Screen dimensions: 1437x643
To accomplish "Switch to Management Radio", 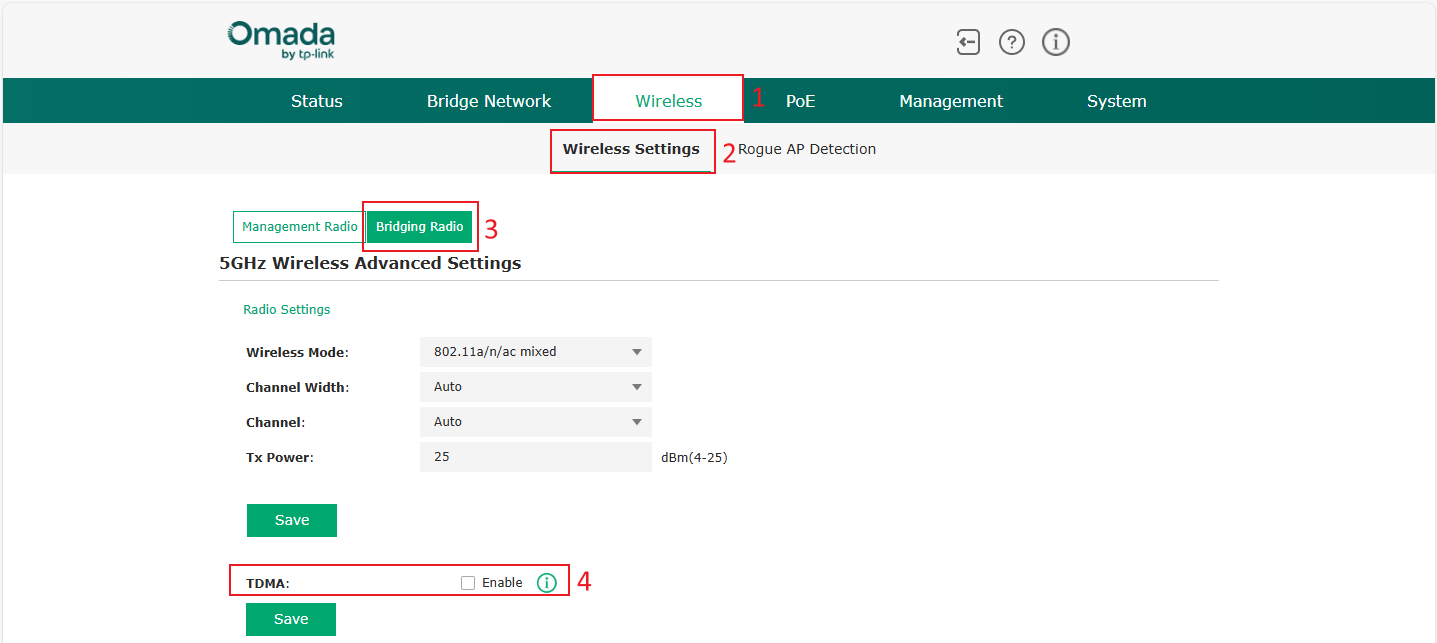I will pyautogui.click(x=299, y=227).
